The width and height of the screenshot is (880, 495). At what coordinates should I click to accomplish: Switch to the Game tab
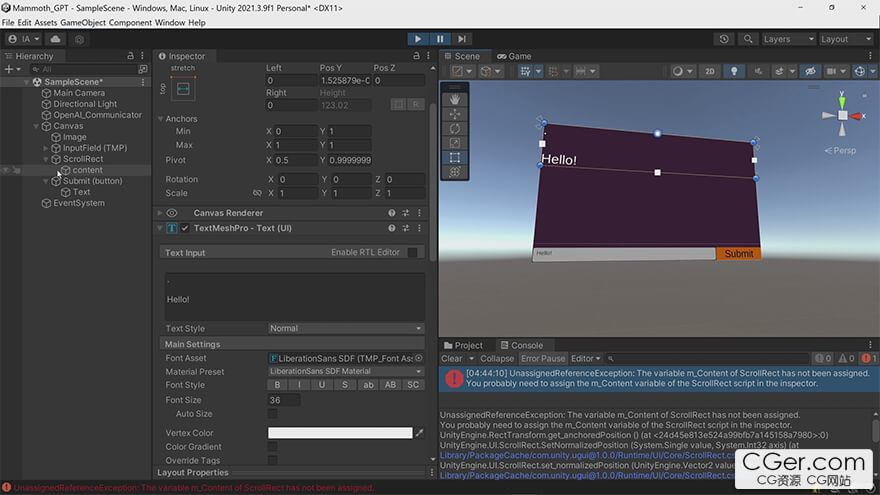514,56
